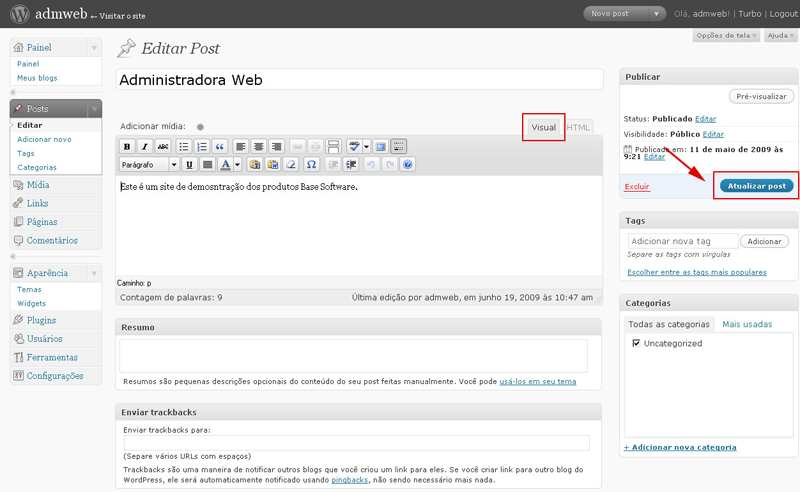The width and height of the screenshot is (800, 492).
Task: Center-align the paragraph text
Action: click(258, 147)
